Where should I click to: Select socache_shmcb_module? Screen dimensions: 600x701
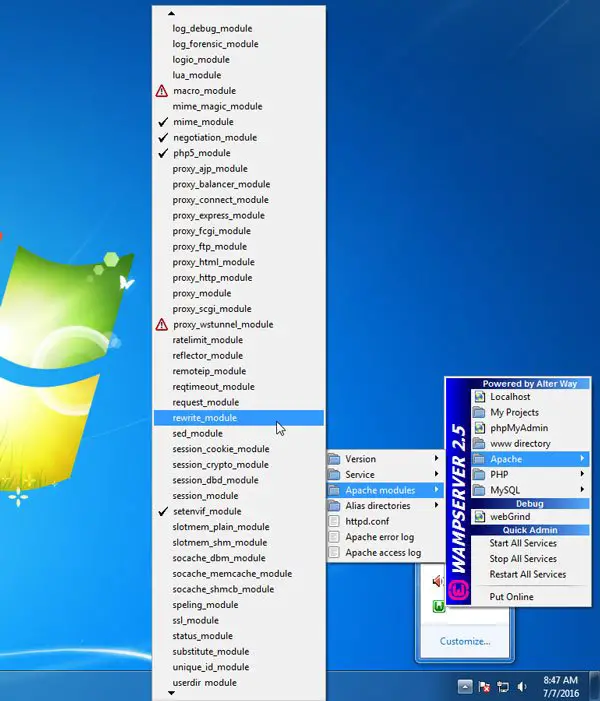pyautogui.click(x=238, y=589)
